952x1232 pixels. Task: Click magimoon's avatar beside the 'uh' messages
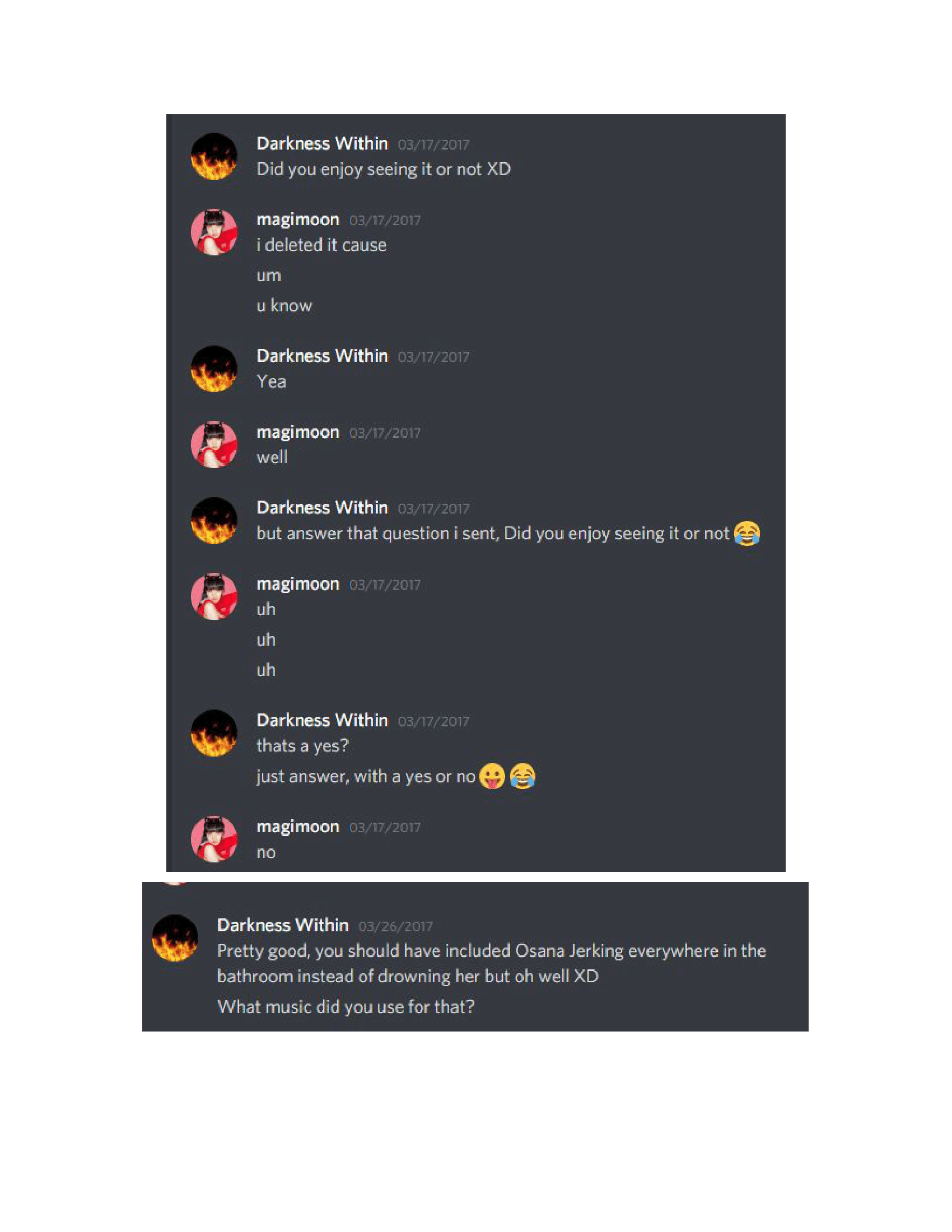coord(214,597)
